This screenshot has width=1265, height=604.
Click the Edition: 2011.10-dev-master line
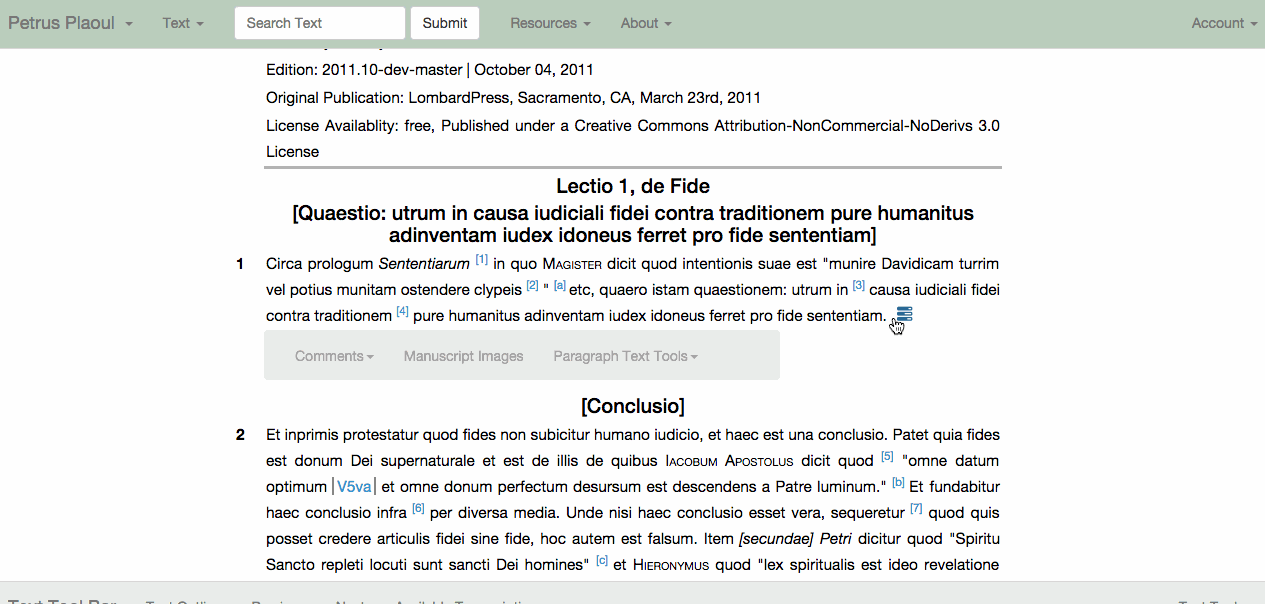pos(430,70)
